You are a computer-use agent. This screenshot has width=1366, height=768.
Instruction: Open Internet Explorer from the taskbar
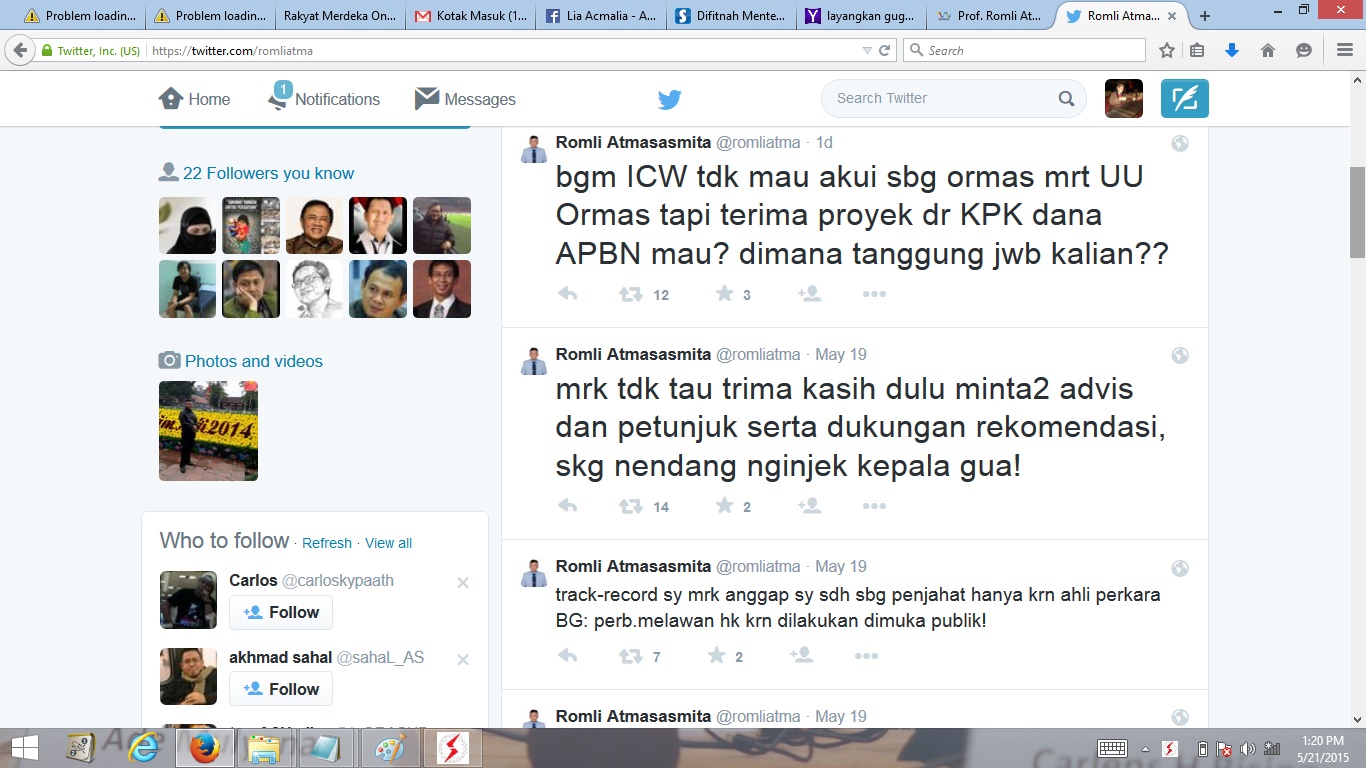(x=143, y=748)
